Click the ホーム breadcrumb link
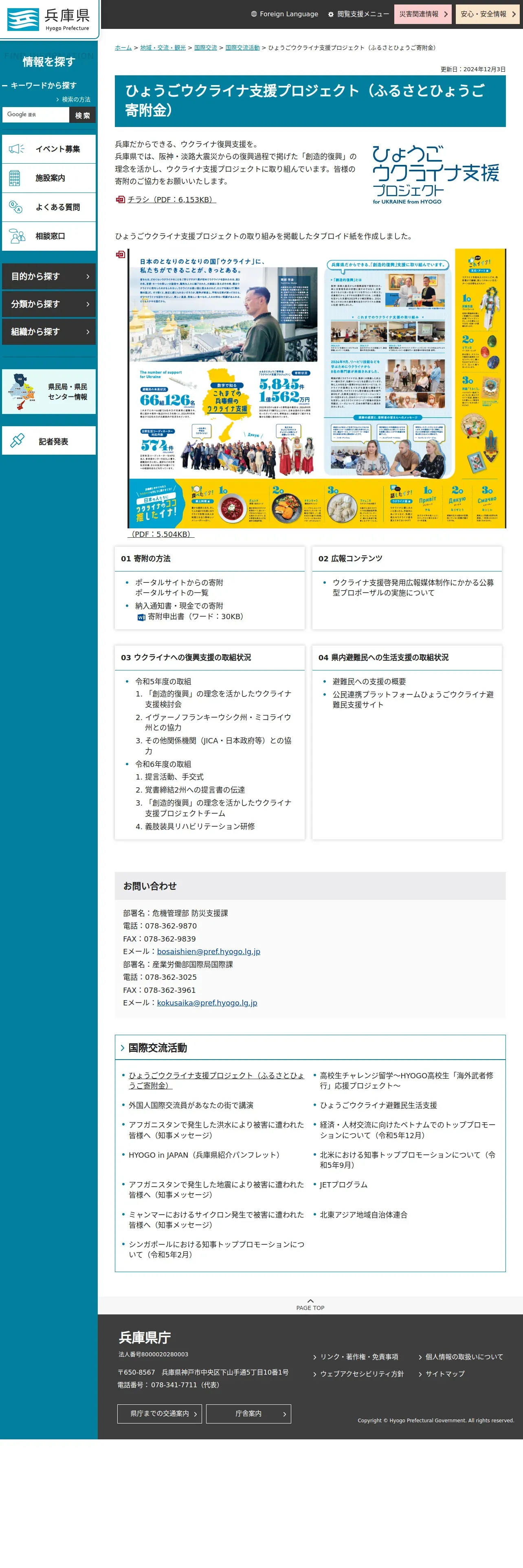 coord(123,48)
